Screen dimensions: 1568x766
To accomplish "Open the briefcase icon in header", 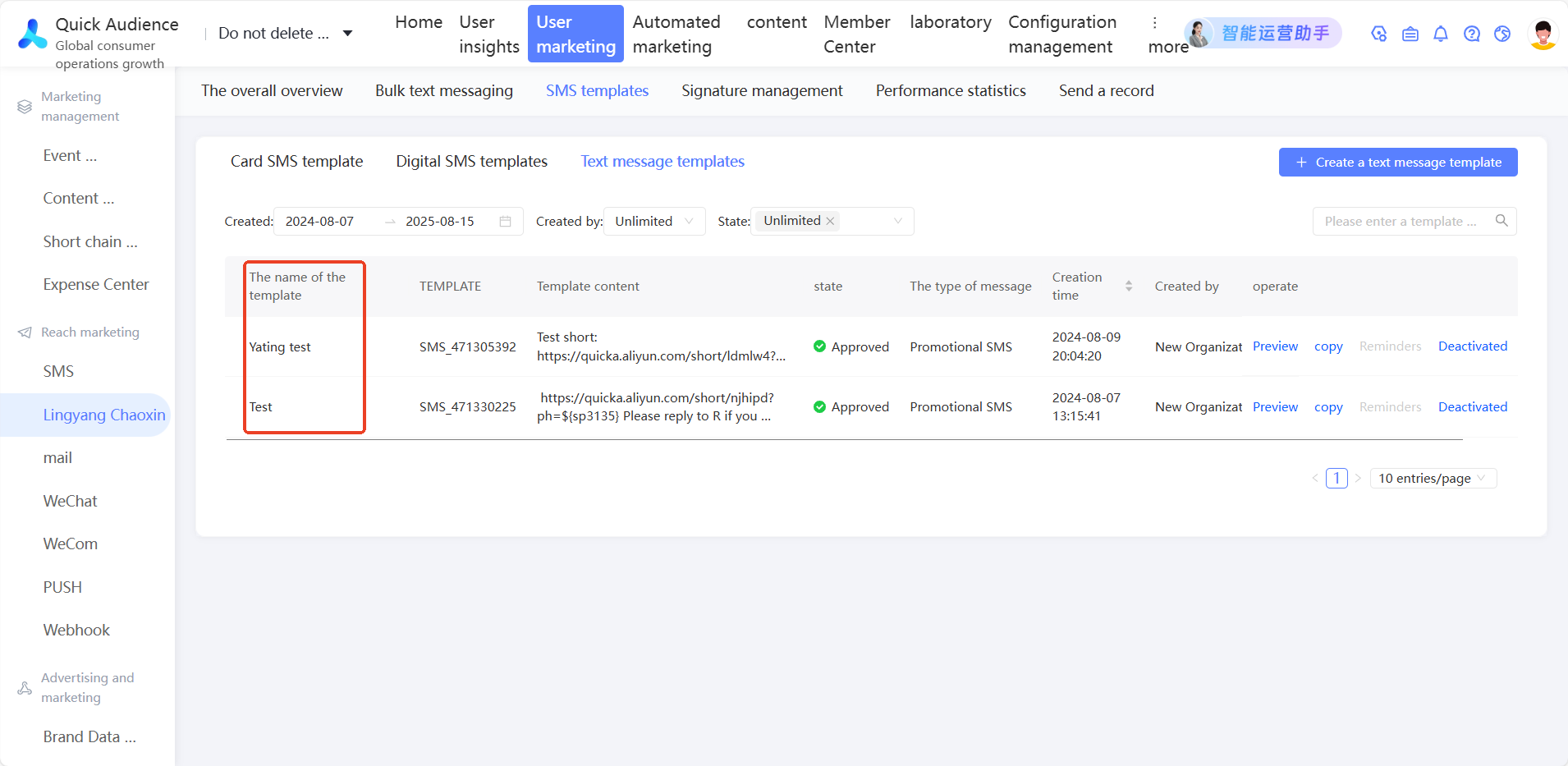I will coord(1410,34).
